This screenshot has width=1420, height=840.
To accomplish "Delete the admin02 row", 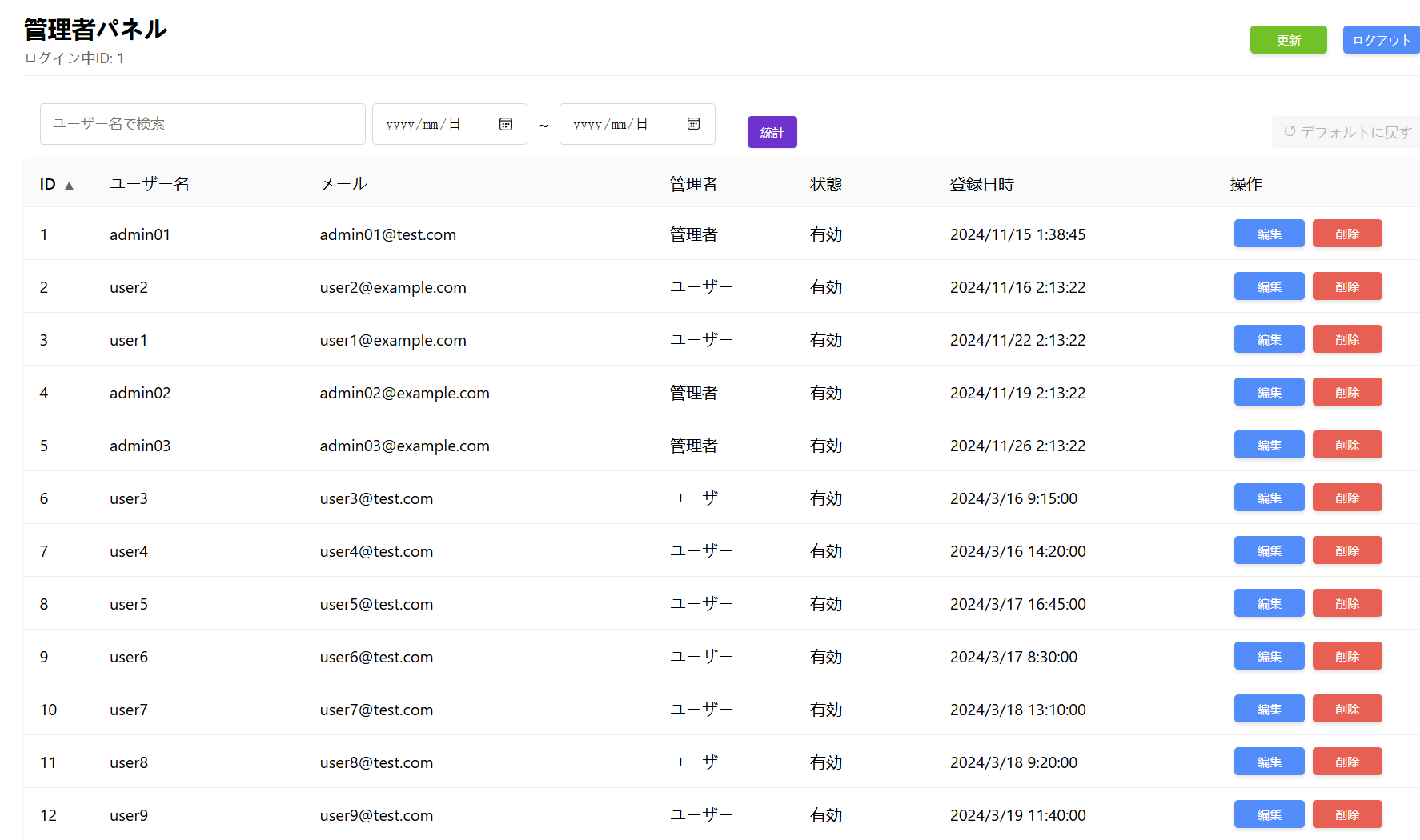I will (x=1347, y=392).
